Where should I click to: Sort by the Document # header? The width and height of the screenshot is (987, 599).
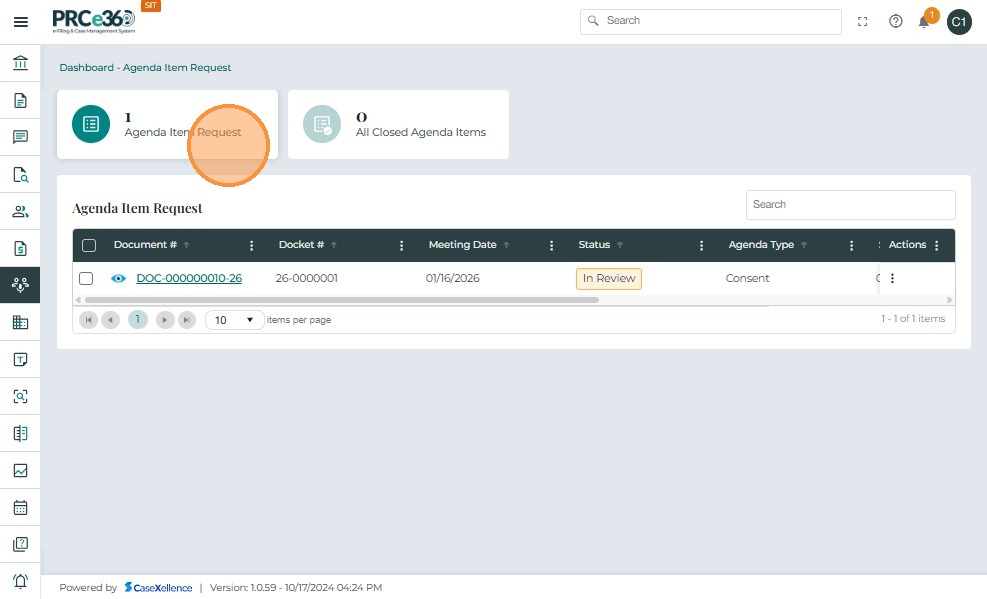tap(145, 245)
